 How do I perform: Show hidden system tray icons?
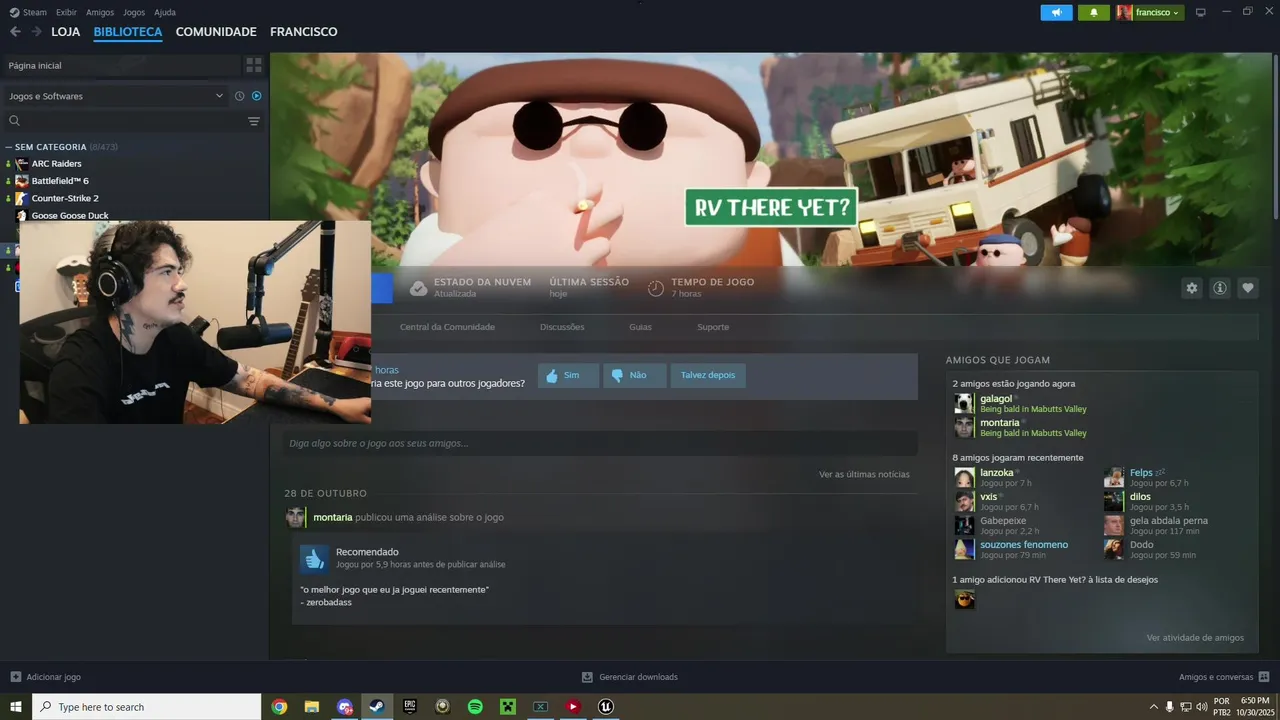pos(1153,707)
